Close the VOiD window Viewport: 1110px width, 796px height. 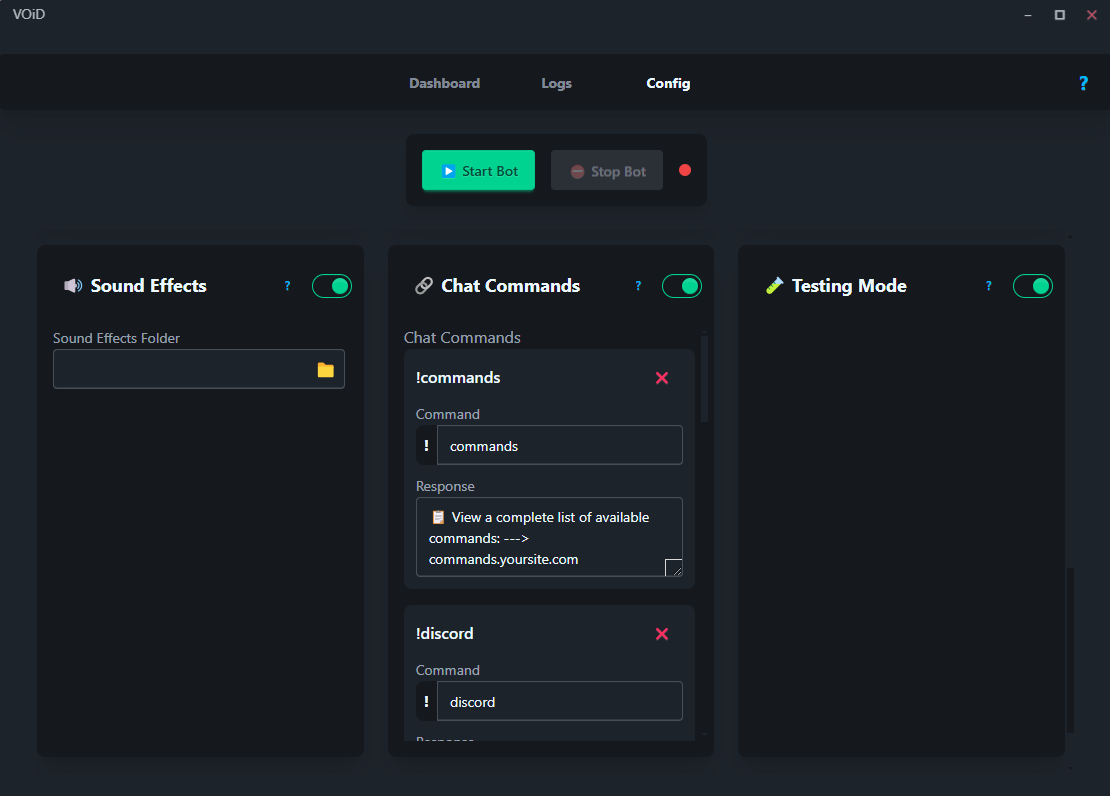tap(1092, 15)
